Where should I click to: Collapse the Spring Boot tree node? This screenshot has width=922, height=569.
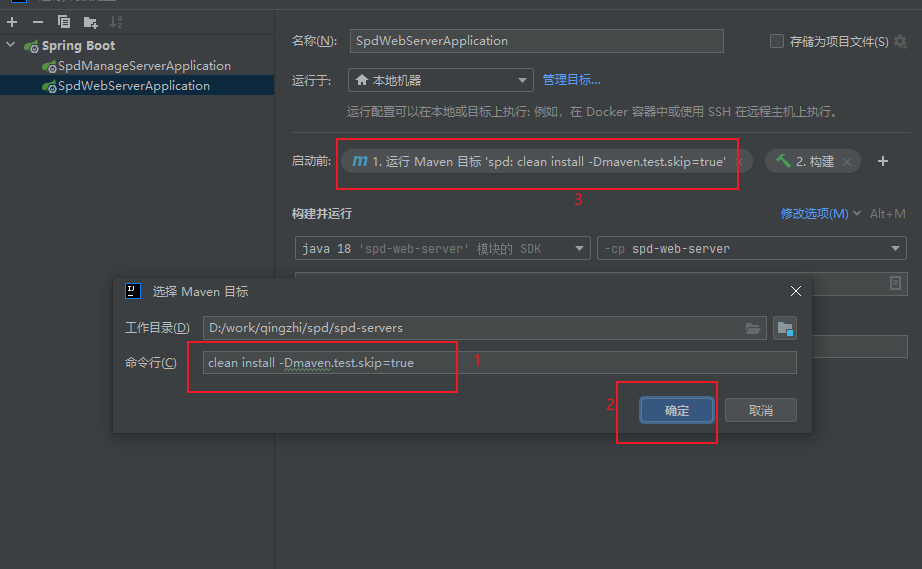tap(11, 45)
